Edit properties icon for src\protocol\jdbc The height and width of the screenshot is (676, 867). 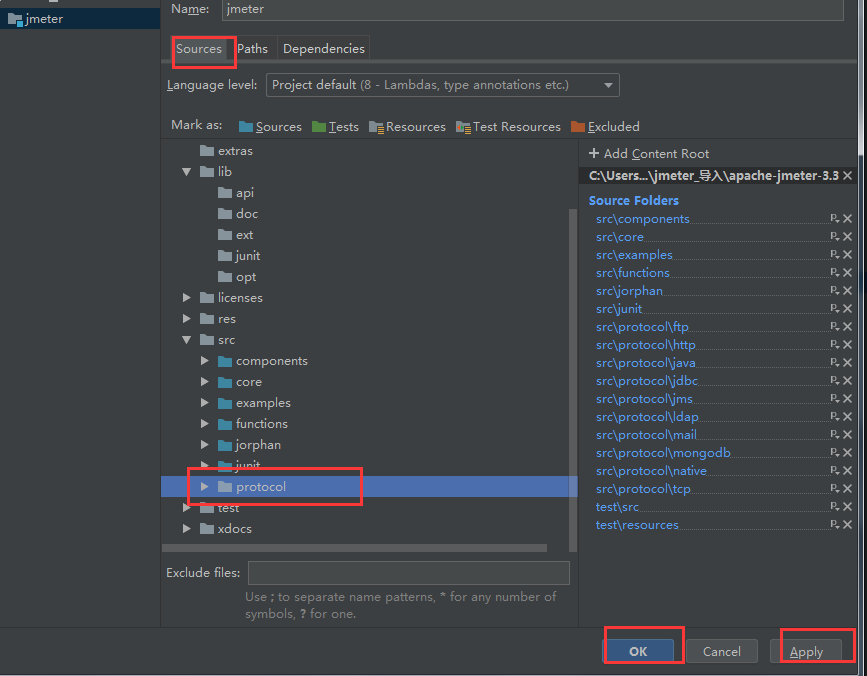click(x=835, y=381)
